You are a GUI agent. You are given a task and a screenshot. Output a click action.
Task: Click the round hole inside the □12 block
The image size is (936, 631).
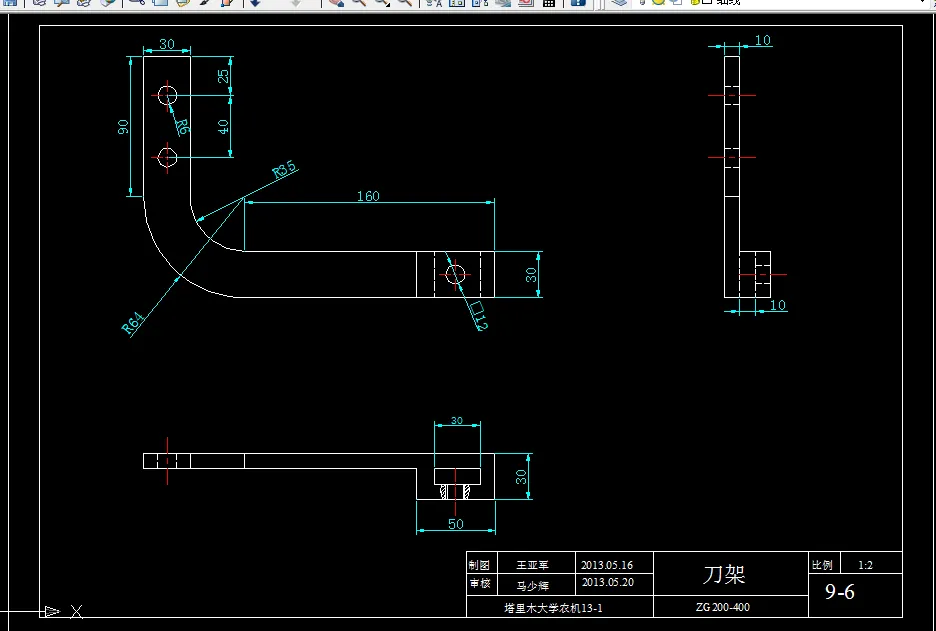click(455, 274)
